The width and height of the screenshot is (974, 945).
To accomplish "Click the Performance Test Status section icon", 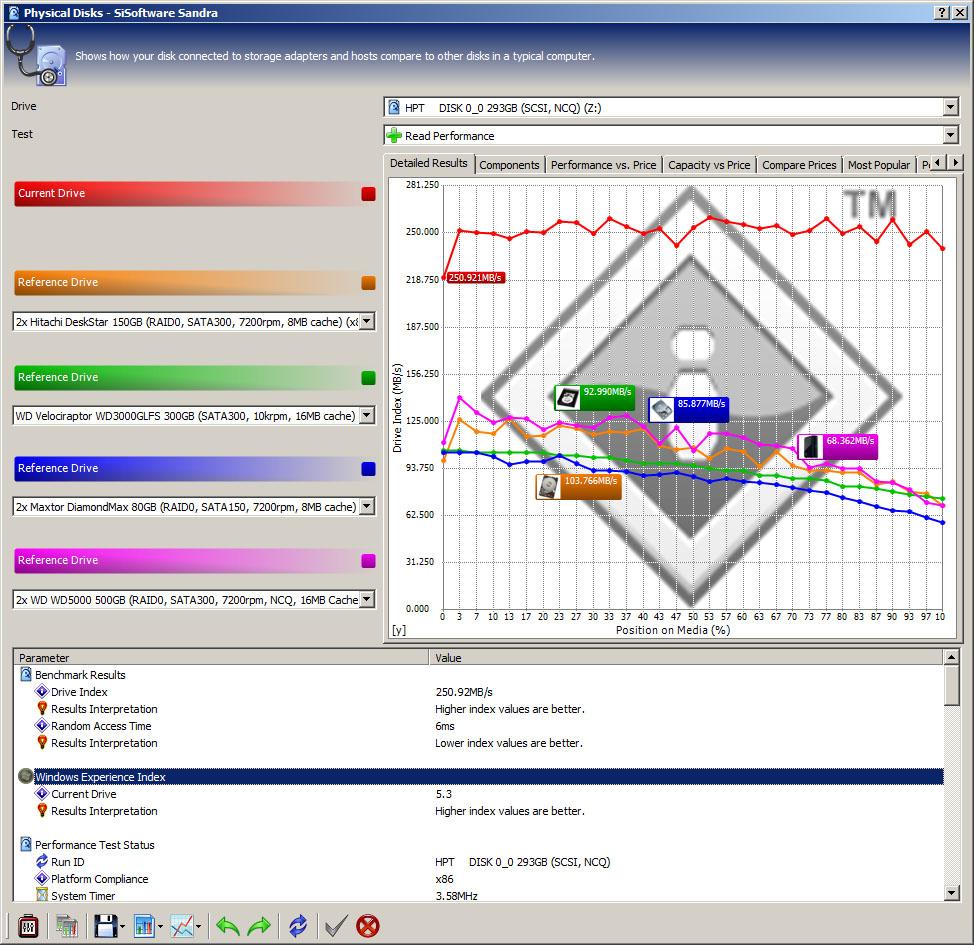I will pyautogui.click(x=26, y=844).
